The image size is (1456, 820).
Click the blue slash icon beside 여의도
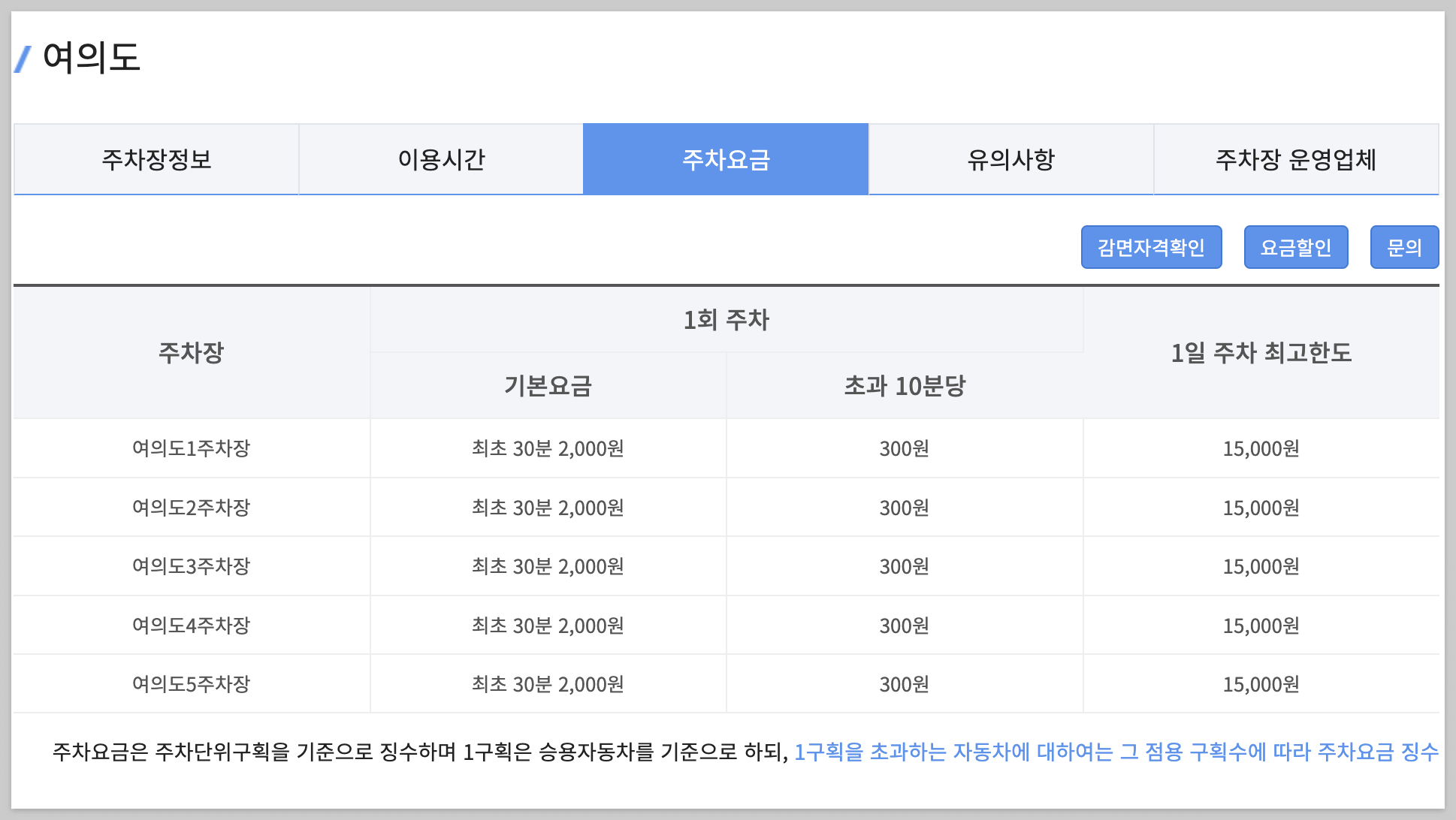pos(23,59)
